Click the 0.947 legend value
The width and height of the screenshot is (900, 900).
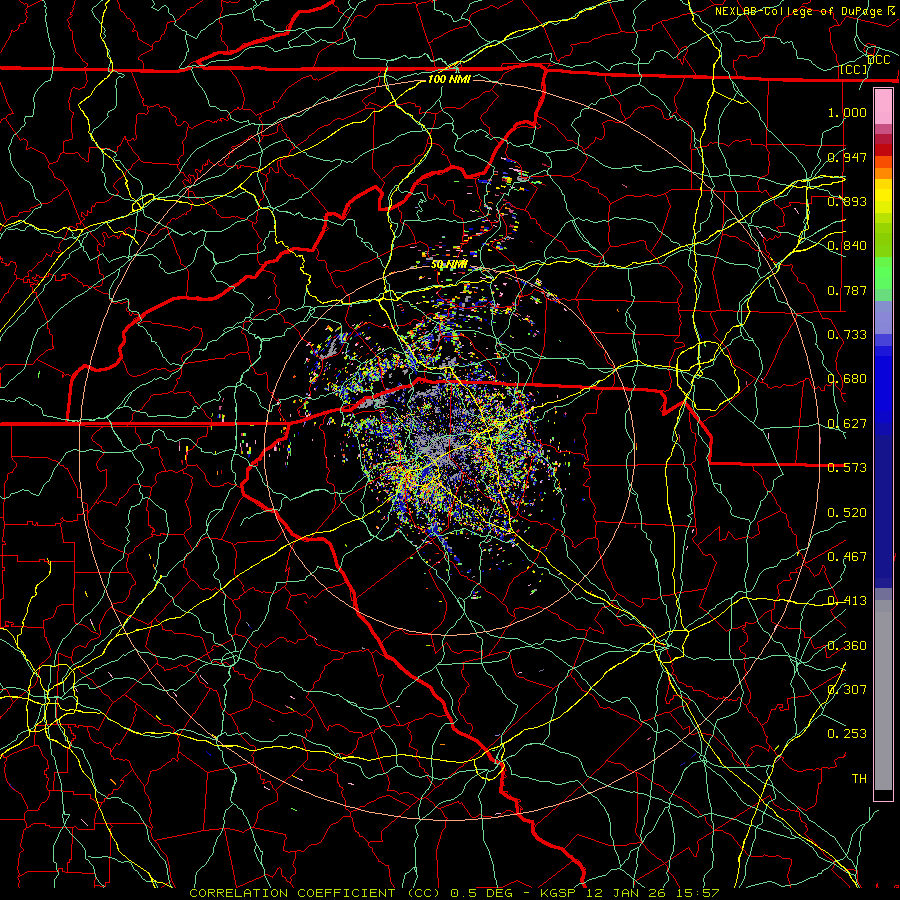847,157
